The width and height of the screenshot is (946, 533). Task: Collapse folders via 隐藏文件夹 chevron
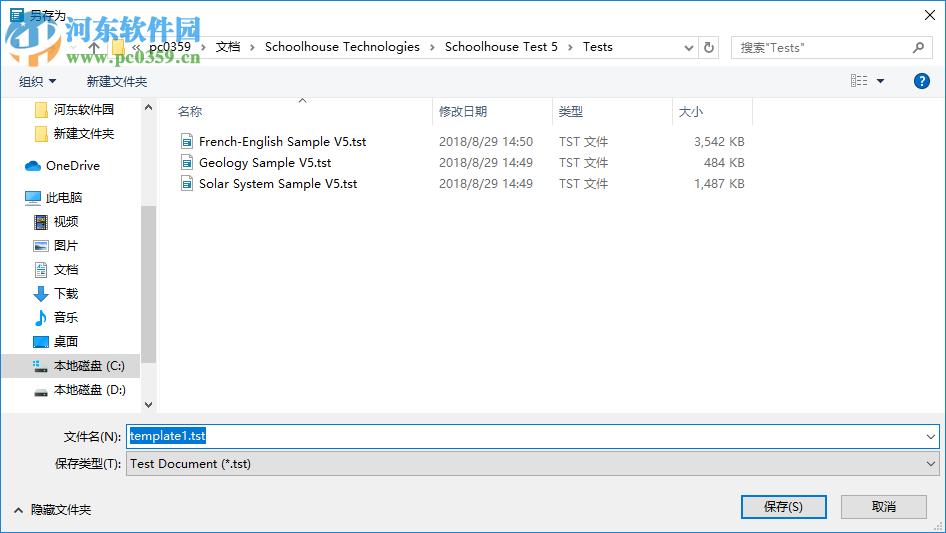(x=19, y=510)
